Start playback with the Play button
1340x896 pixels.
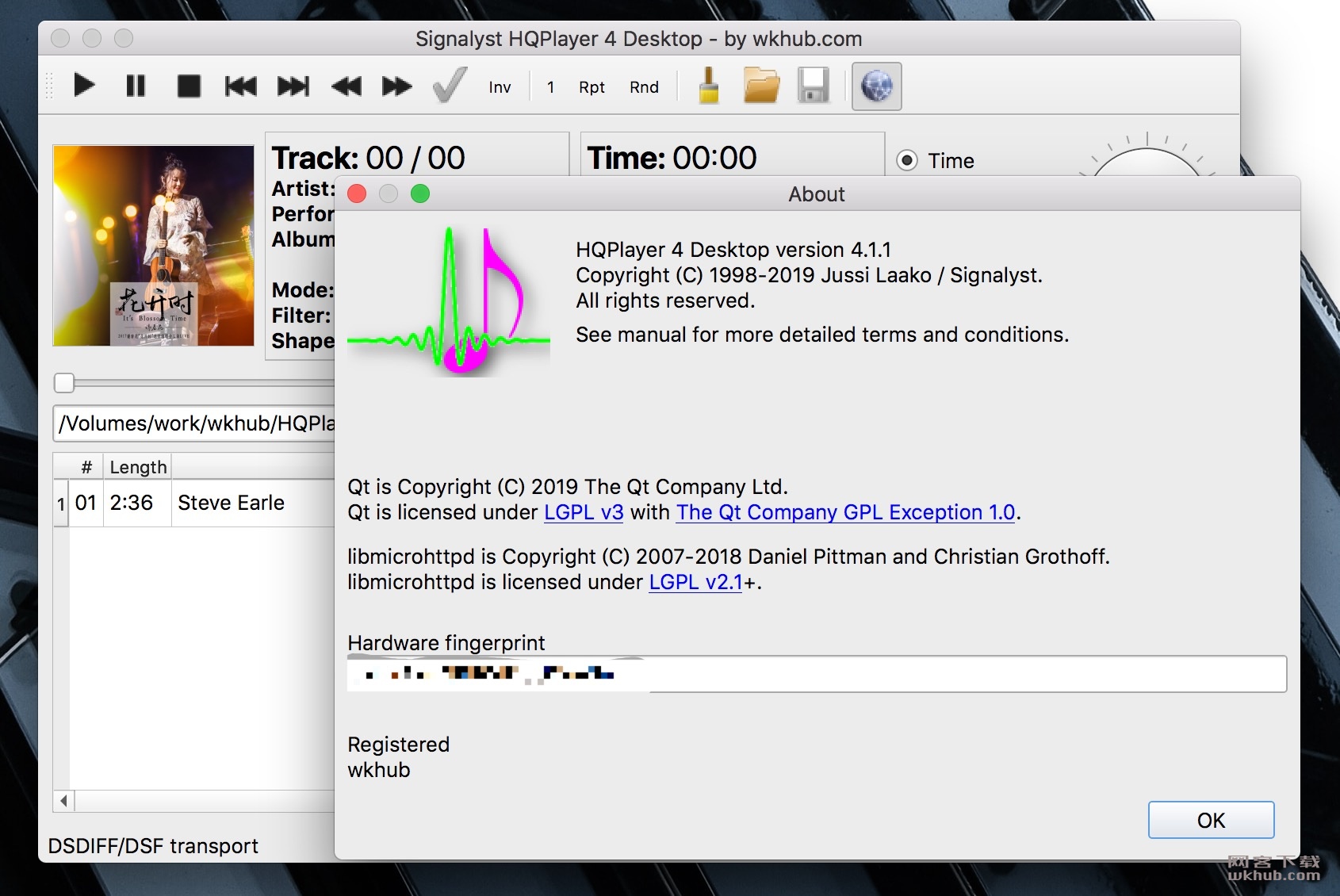[x=84, y=86]
